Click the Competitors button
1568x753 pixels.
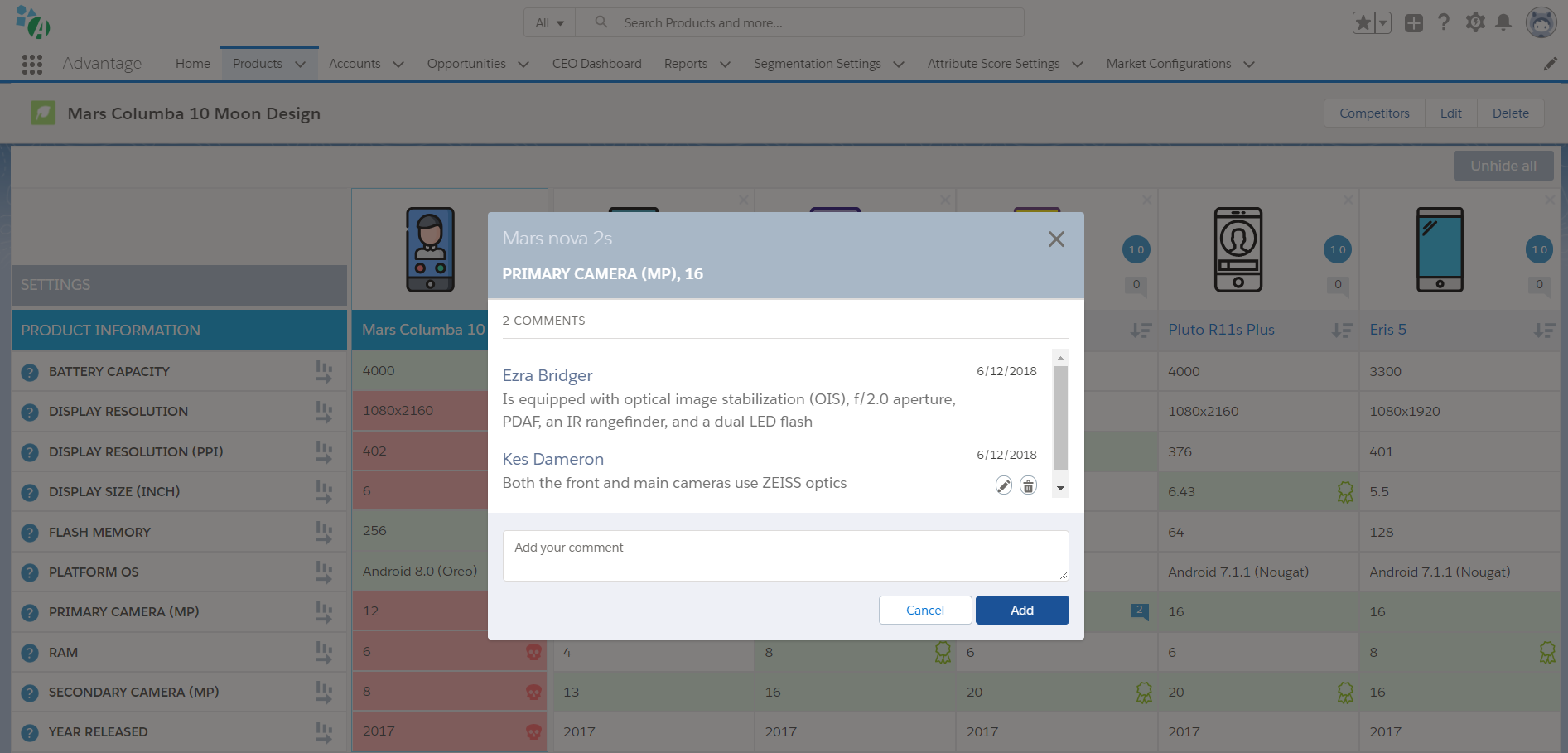(1374, 113)
